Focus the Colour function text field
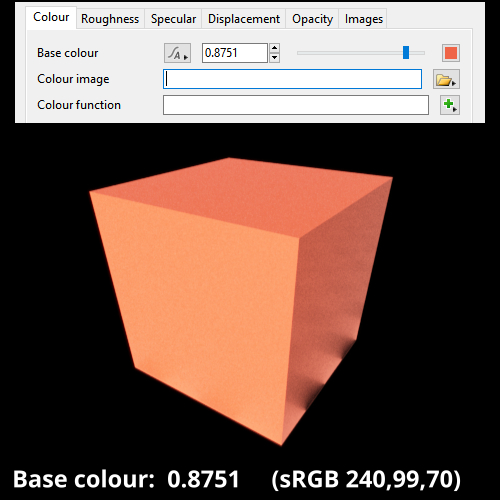The width and height of the screenshot is (500, 500). point(296,105)
